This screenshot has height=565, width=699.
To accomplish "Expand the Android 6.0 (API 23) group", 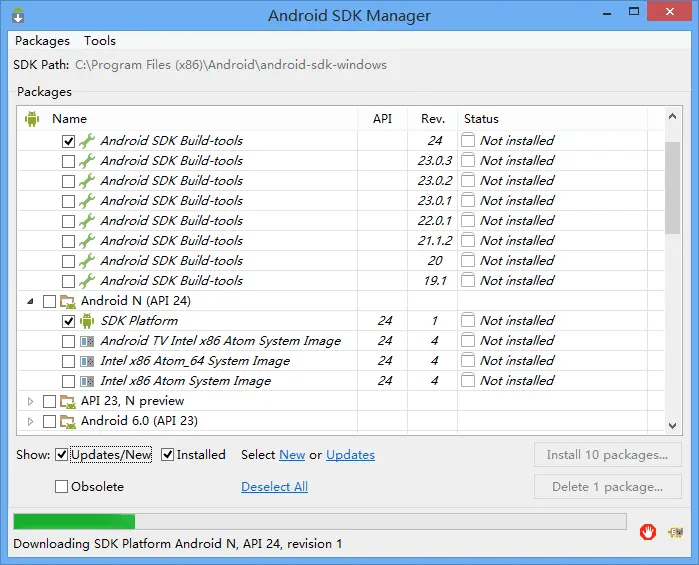I will [x=30, y=421].
